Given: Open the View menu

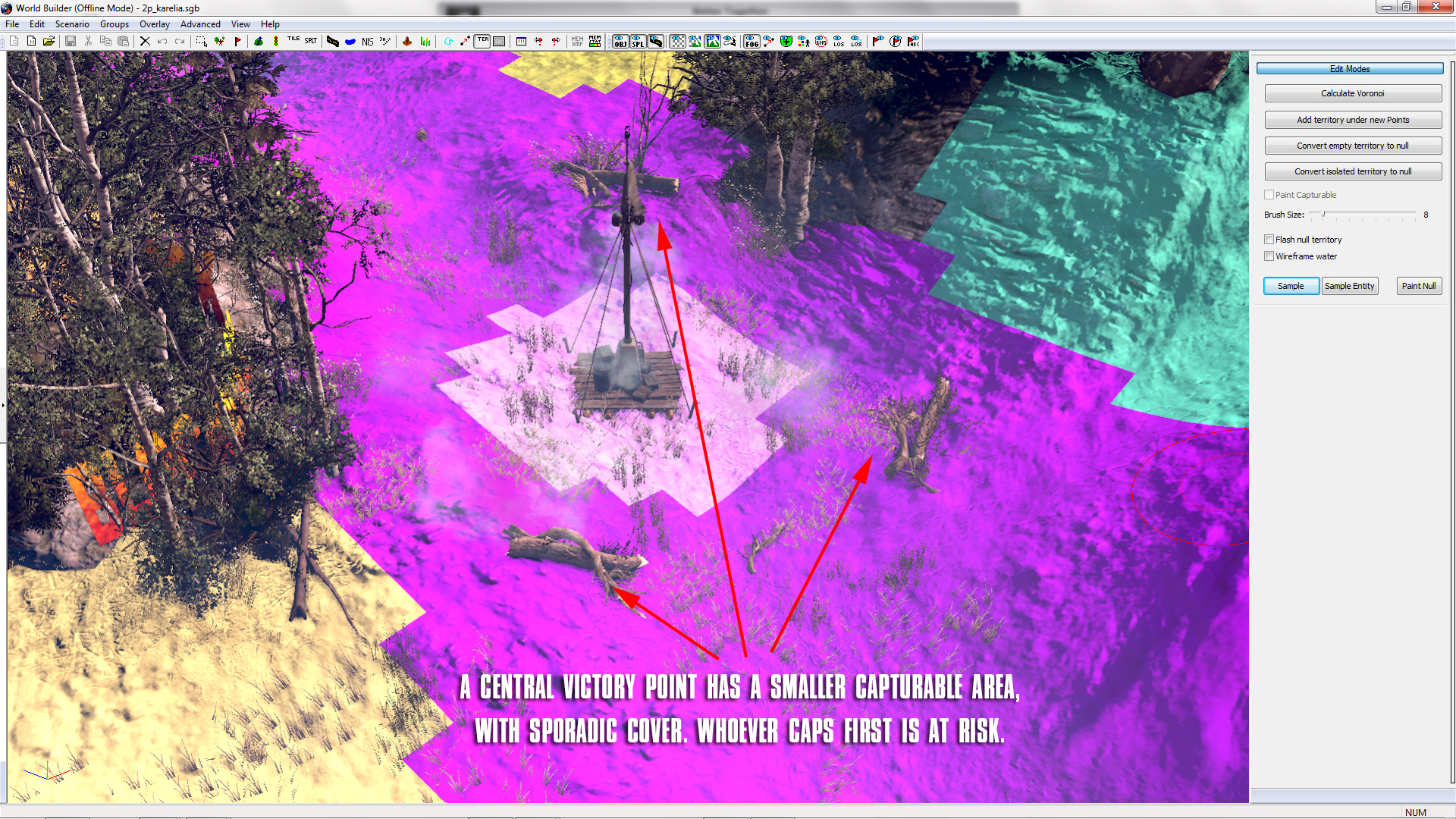Looking at the screenshot, I should pyautogui.click(x=240, y=24).
